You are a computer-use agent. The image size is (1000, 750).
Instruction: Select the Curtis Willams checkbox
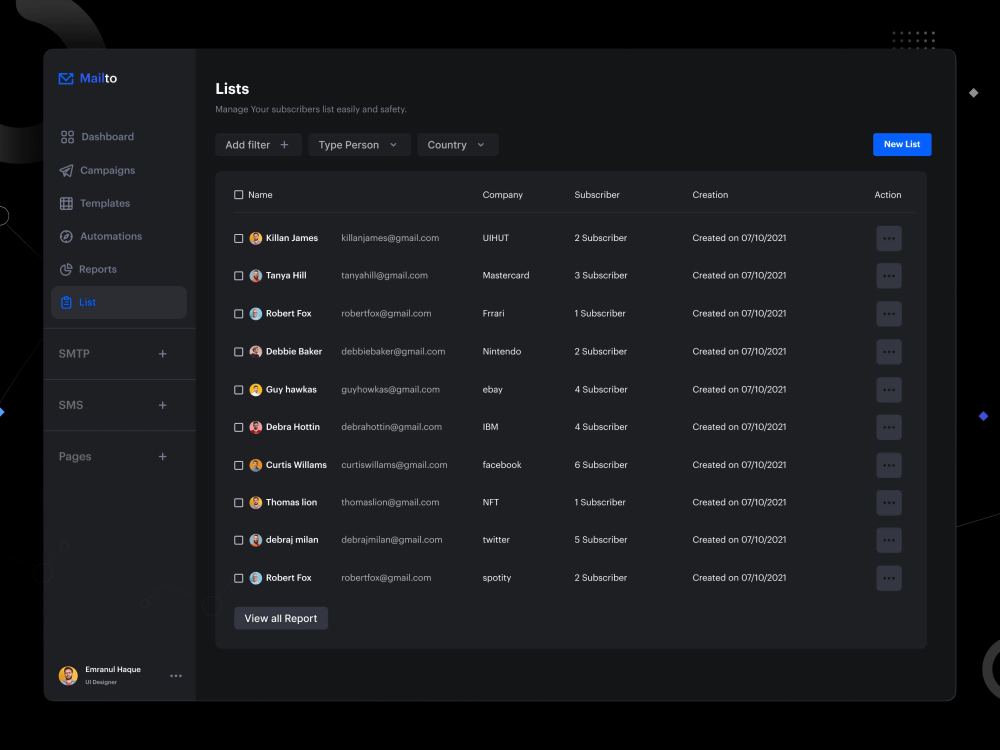click(x=239, y=466)
